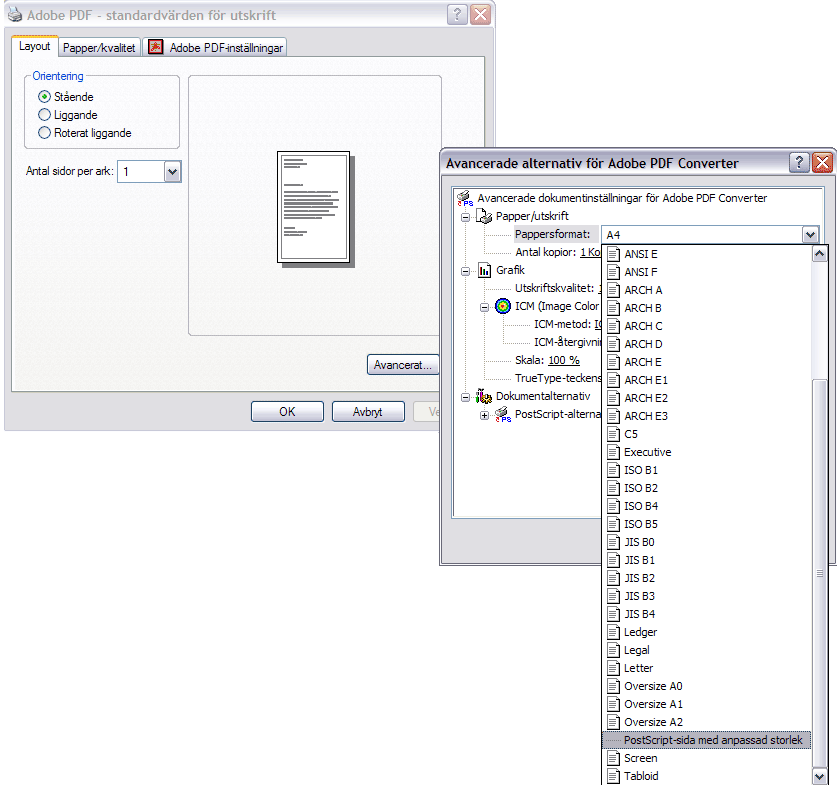Open the Antal sidor per ark dropdown
This screenshot has width=840, height=785.
172,172
